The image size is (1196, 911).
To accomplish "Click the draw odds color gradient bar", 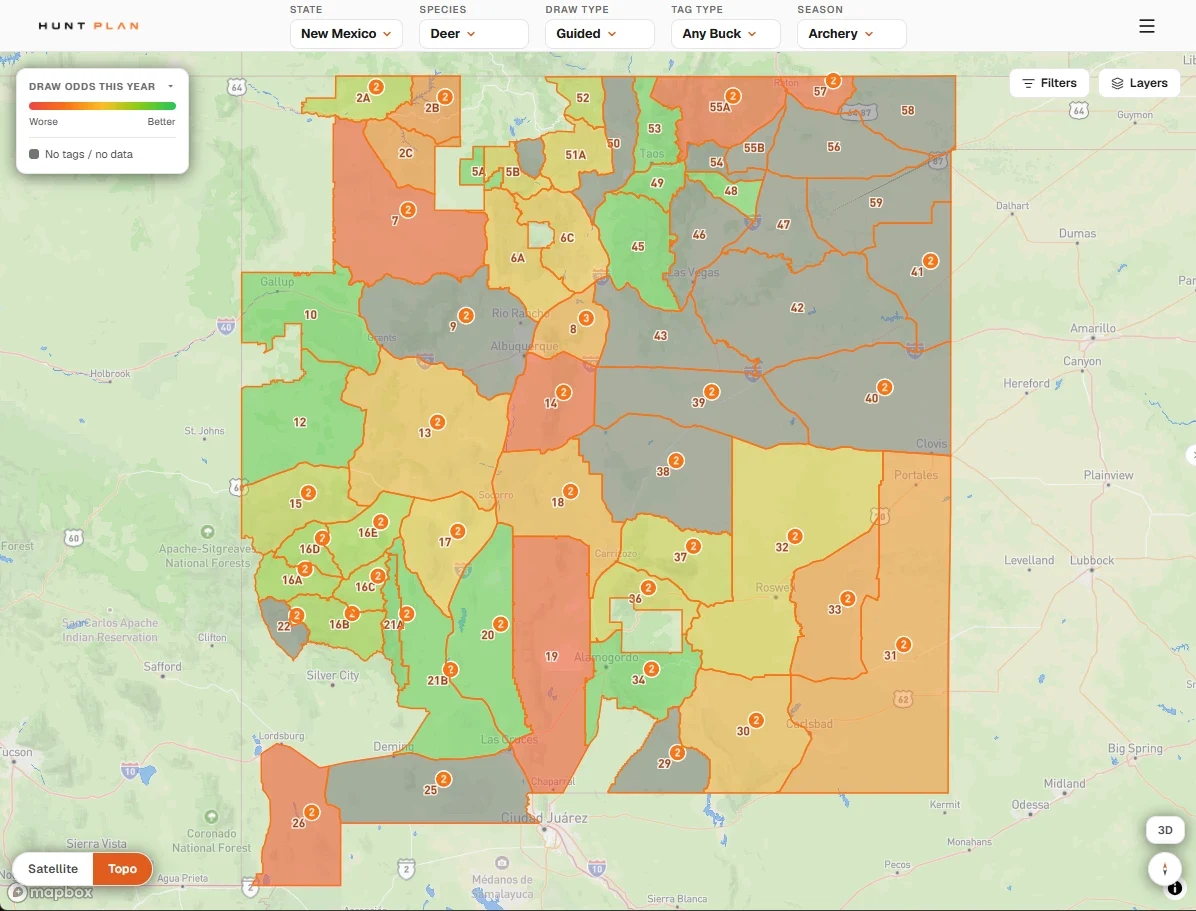I will (102, 106).
